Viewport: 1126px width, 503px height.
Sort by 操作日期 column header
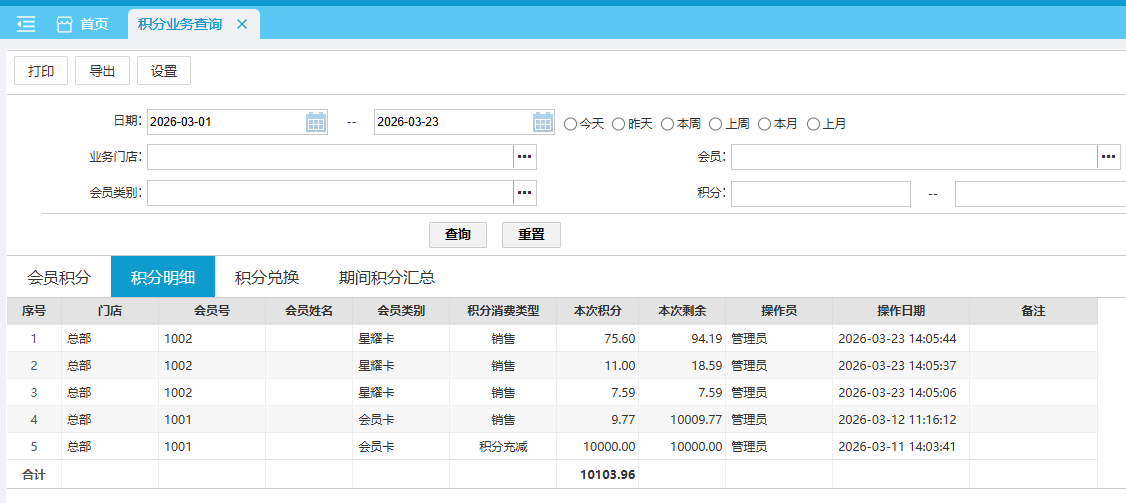(x=901, y=311)
